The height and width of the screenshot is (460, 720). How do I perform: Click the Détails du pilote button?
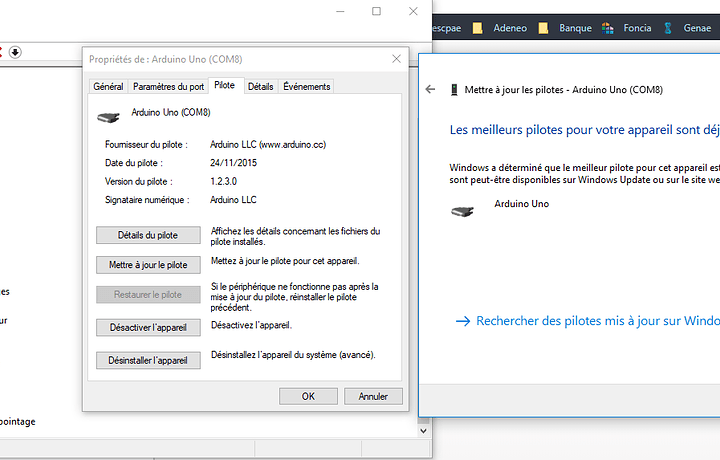(x=148, y=235)
